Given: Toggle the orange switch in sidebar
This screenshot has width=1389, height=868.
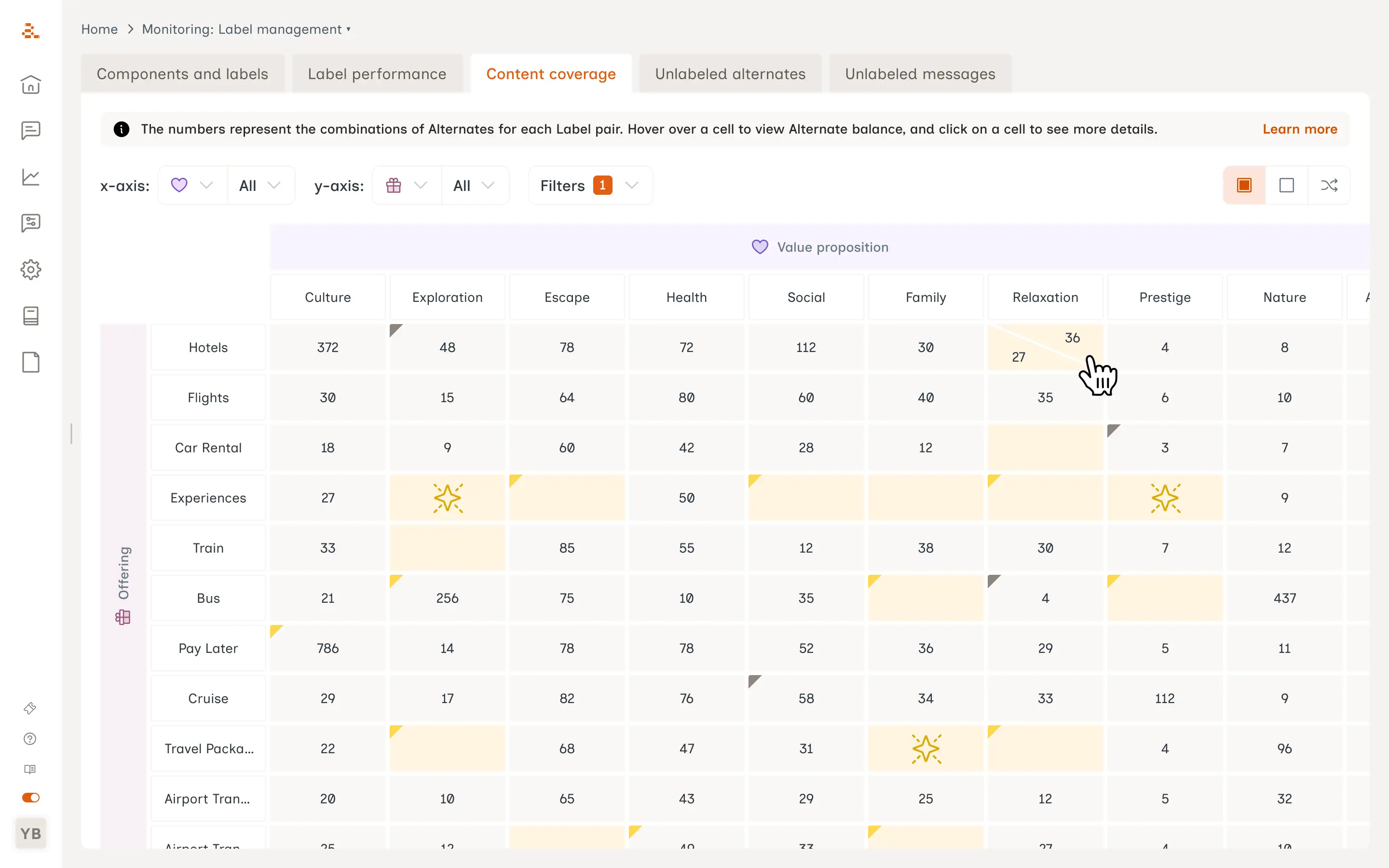Looking at the screenshot, I should (x=30, y=798).
